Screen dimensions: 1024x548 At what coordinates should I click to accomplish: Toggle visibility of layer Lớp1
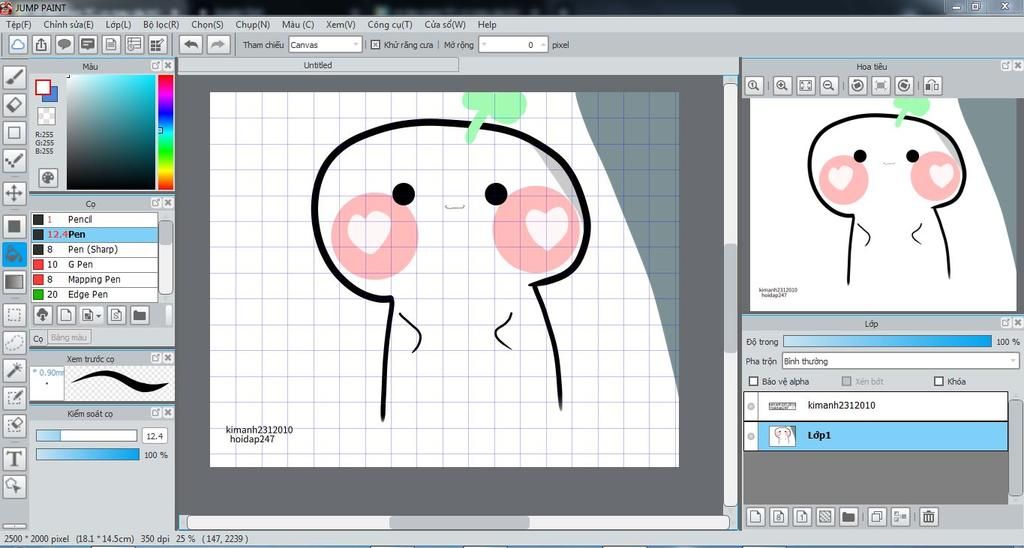pyautogui.click(x=751, y=436)
